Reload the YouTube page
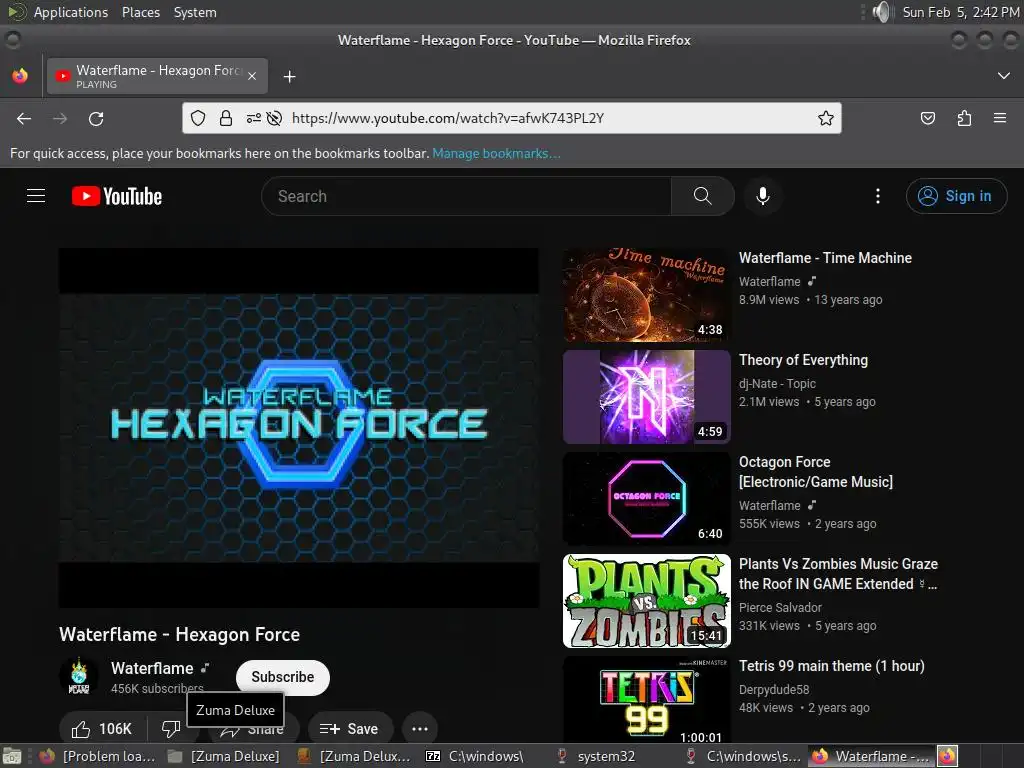1024x768 pixels. 96,118
